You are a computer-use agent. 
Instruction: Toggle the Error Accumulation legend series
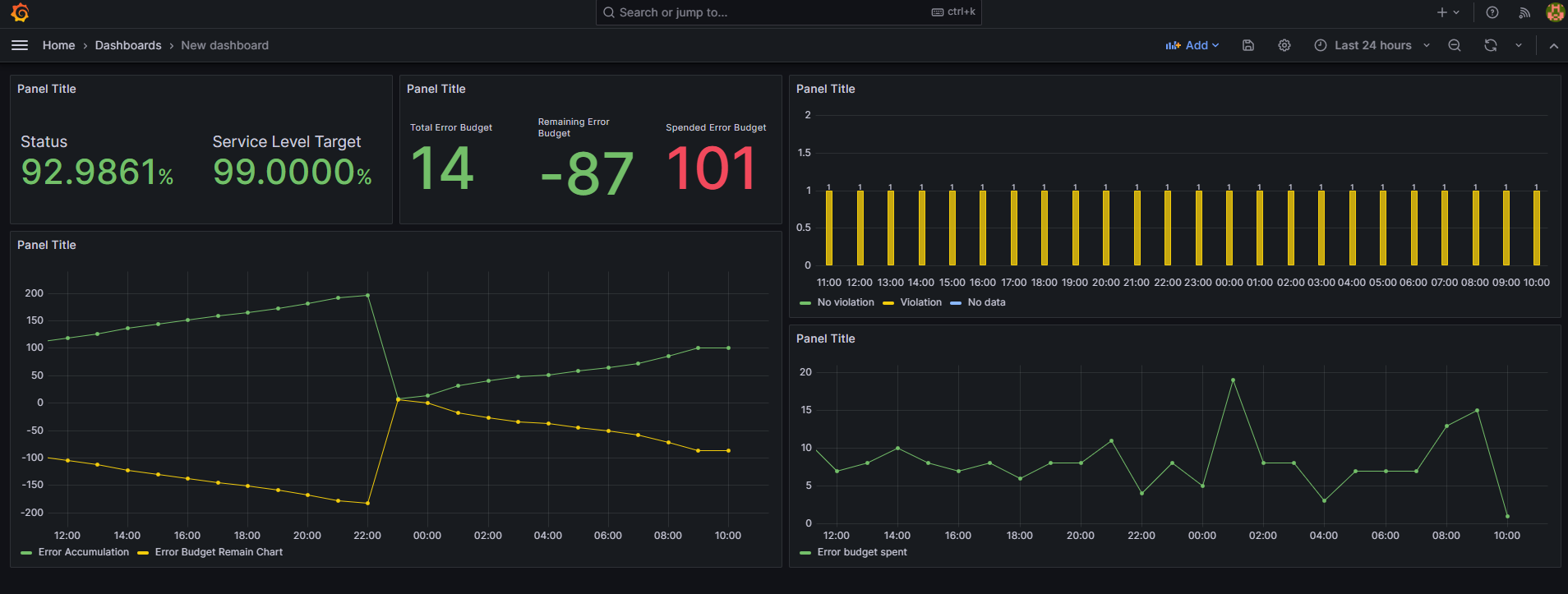pos(84,552)
